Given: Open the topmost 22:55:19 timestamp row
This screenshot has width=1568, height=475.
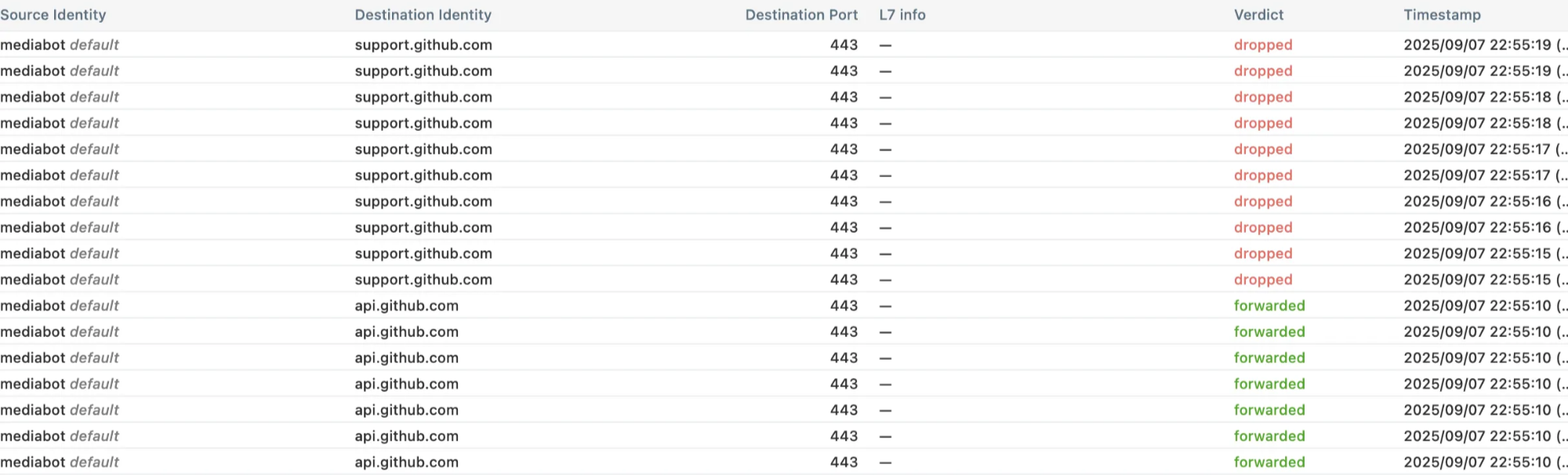Looking at the screenshot, I should tap(1477, 45).
